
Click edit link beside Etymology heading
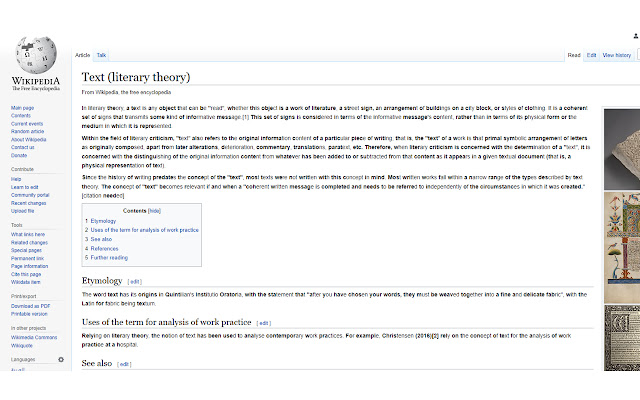click(135, 282)
